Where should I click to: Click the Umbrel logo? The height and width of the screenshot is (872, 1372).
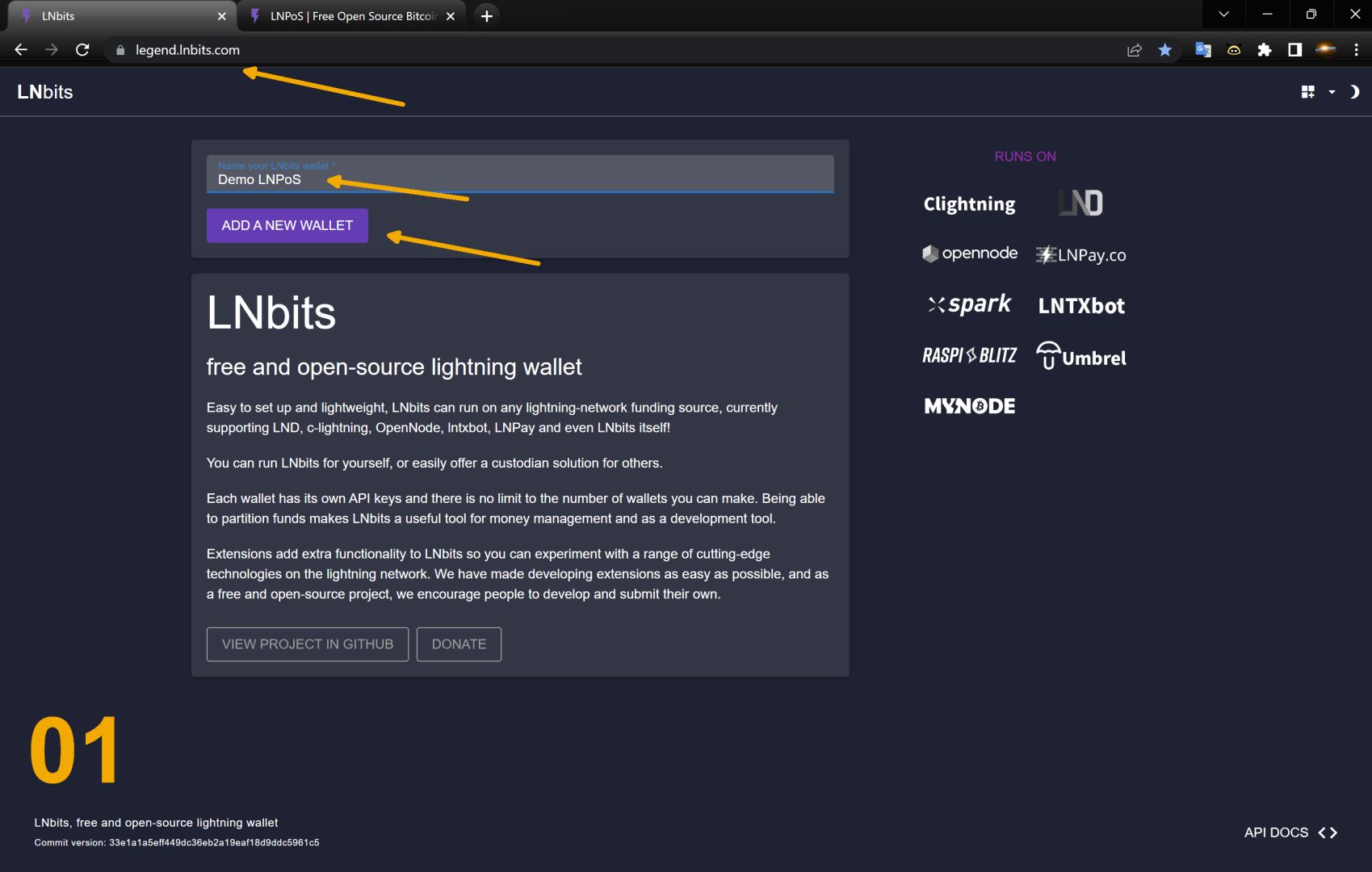click(x=1080, y=356)
